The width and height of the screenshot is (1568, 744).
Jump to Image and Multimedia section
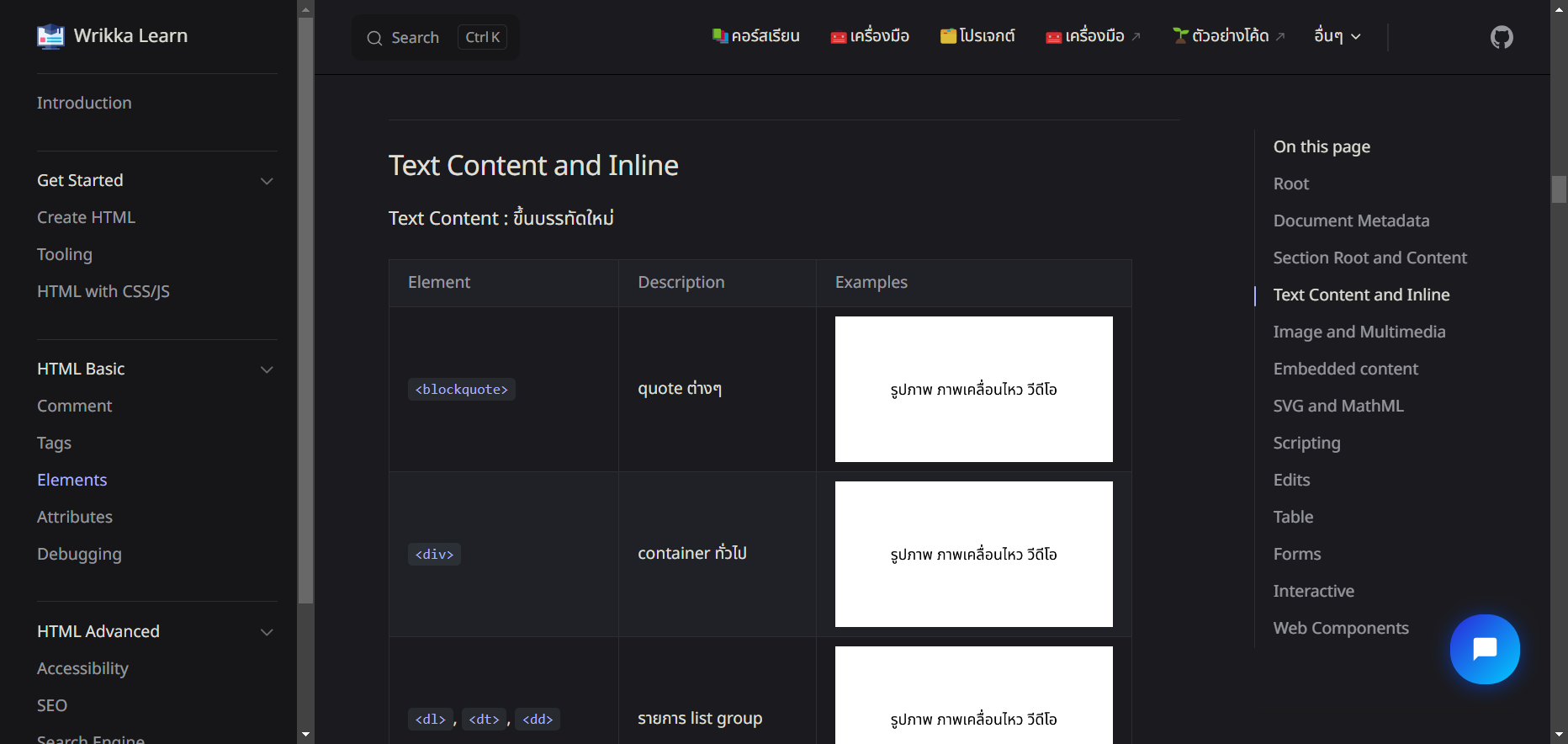(x=1359, y=332)
